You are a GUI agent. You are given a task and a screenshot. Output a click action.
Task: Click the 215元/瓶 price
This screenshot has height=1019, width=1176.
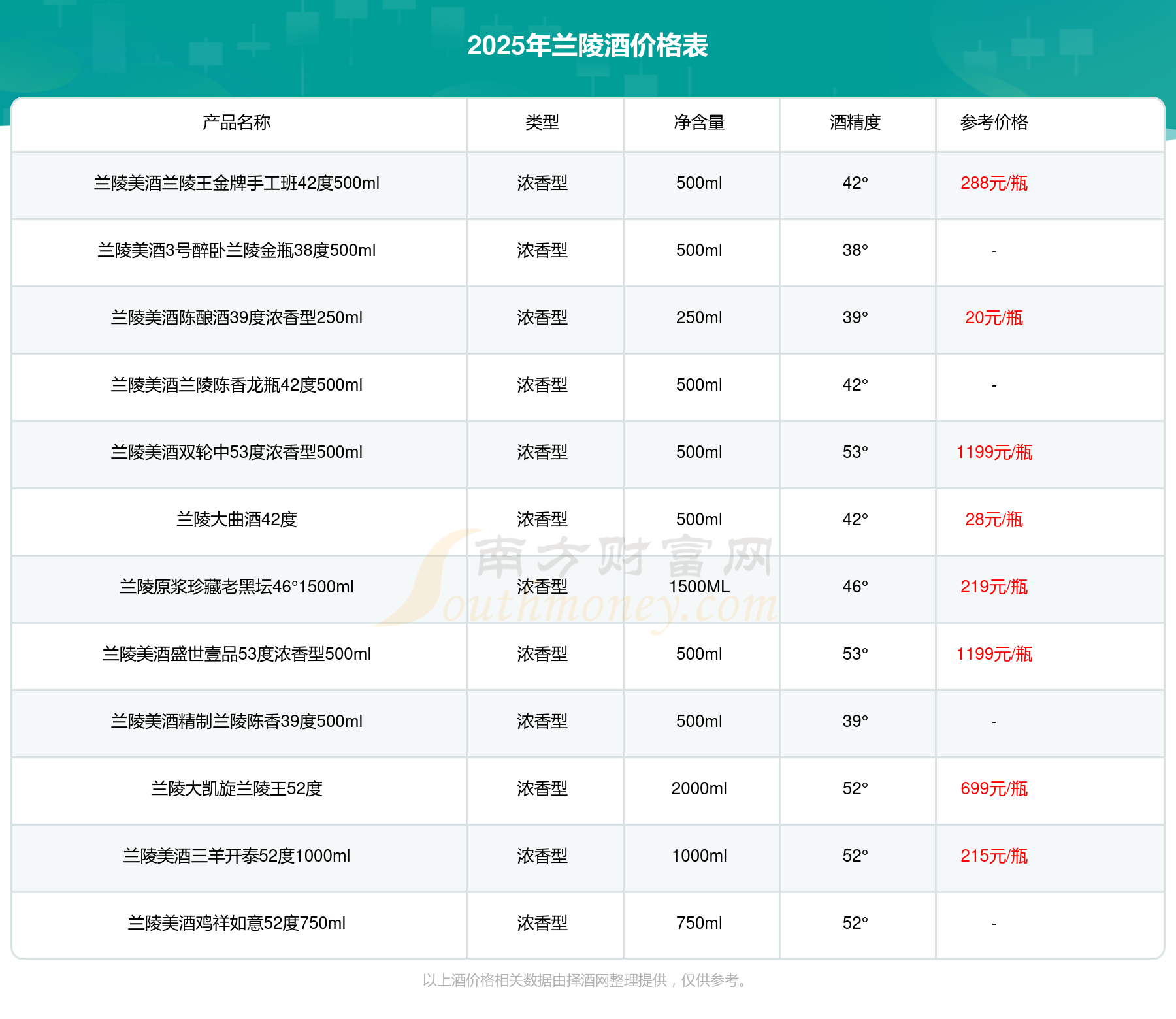(x=994, y=856)
